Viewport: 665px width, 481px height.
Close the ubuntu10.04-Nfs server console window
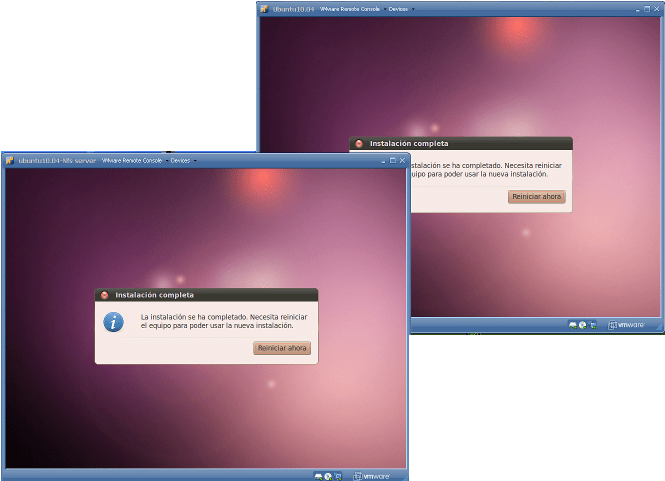click(402, 160)
